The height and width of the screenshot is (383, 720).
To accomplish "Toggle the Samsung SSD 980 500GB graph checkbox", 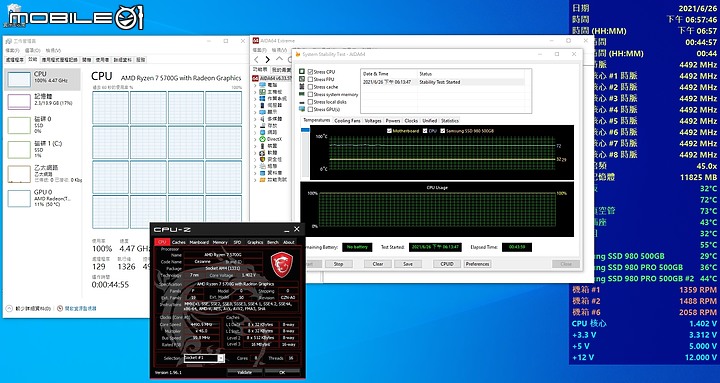I will 443,131.
